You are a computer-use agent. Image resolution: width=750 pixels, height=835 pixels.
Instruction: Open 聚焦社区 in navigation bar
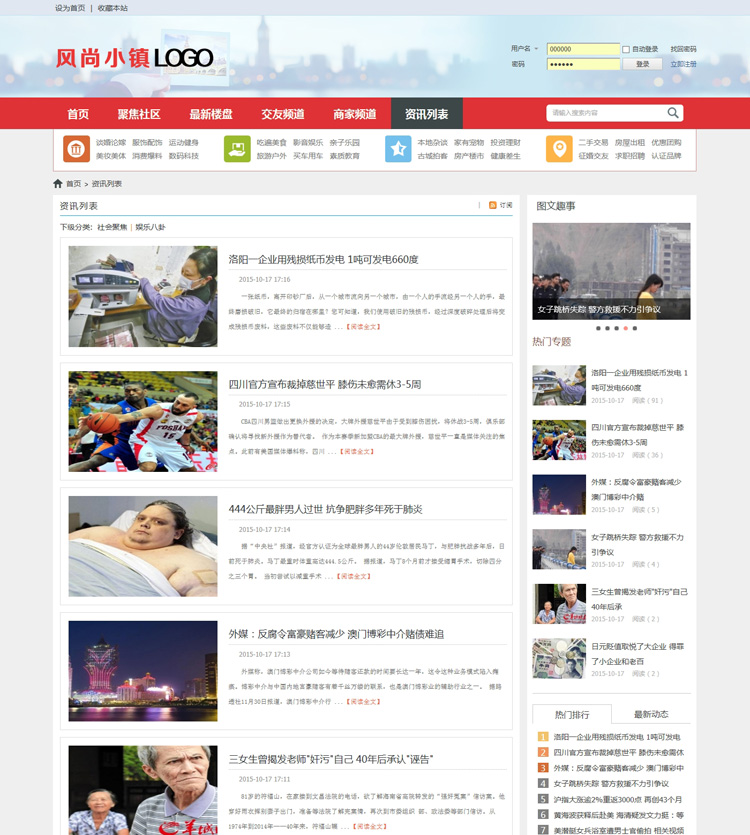click(139, 114)
